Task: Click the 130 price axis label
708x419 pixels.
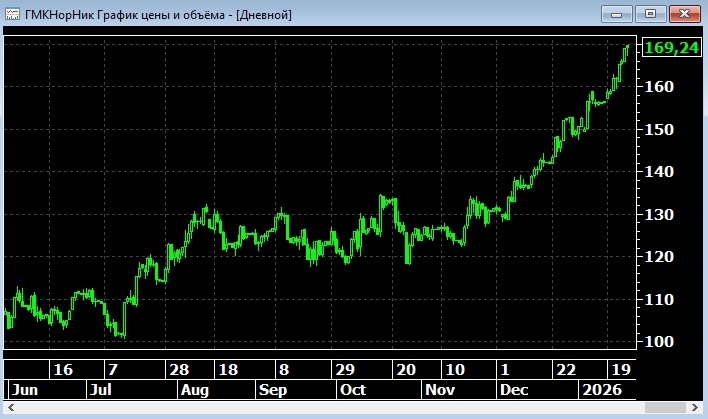Action: pos(658,214)
